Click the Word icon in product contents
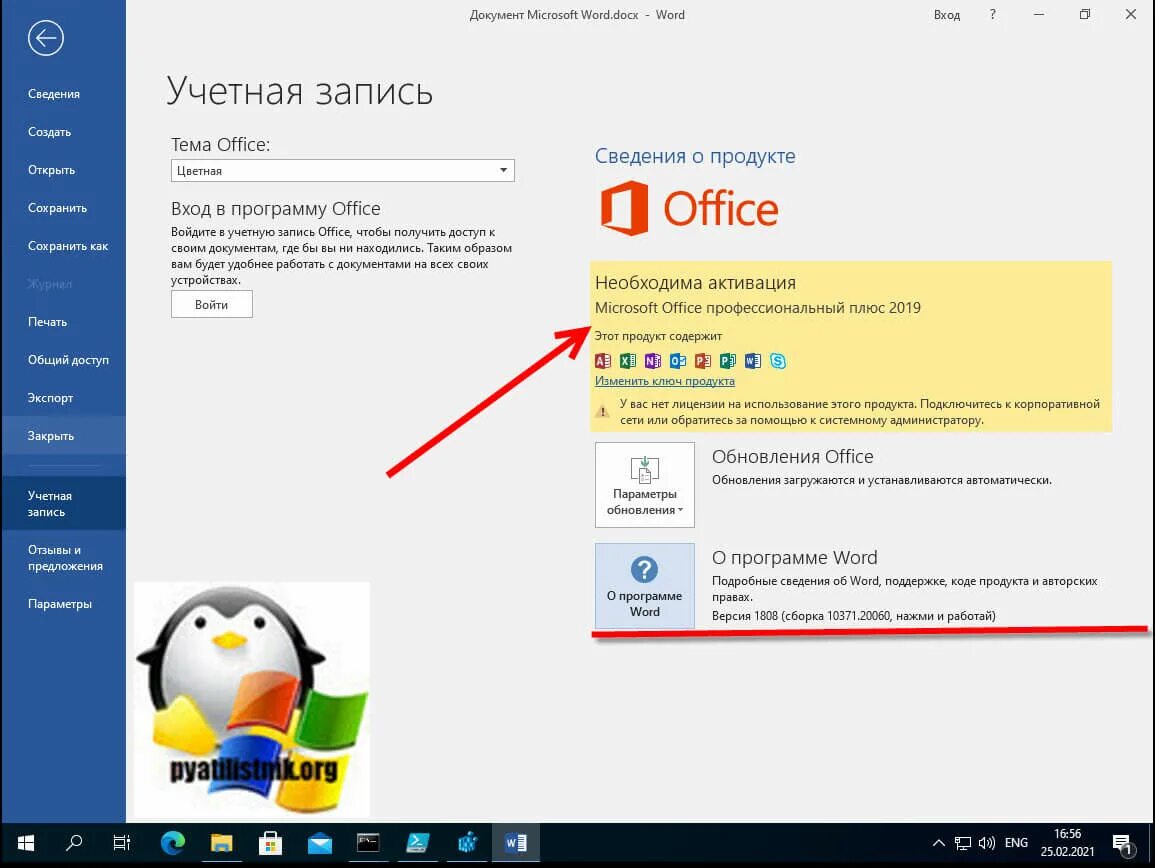The width and height of the screenshot is (1155, 868). pos(753,360)
